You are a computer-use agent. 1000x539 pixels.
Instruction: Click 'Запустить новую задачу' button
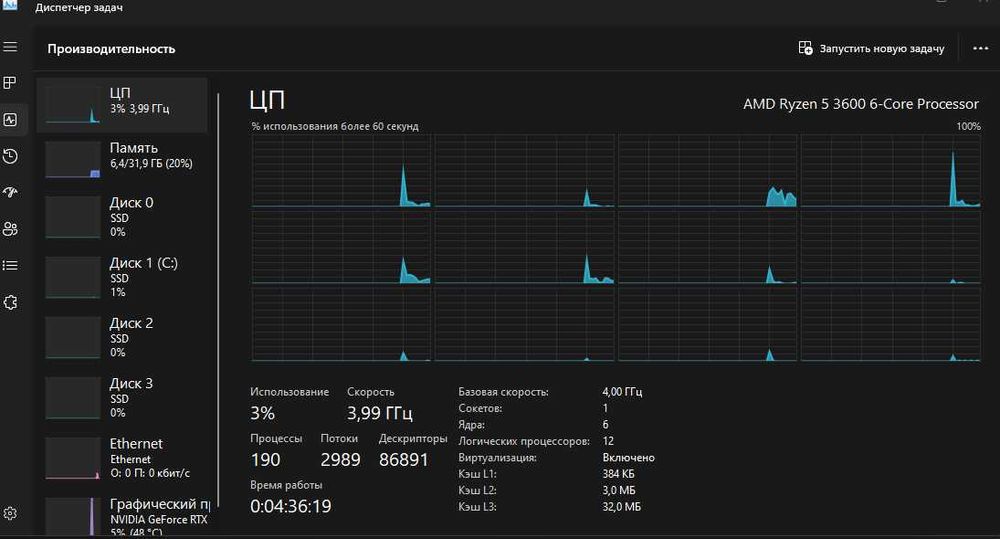coord(871,48)
